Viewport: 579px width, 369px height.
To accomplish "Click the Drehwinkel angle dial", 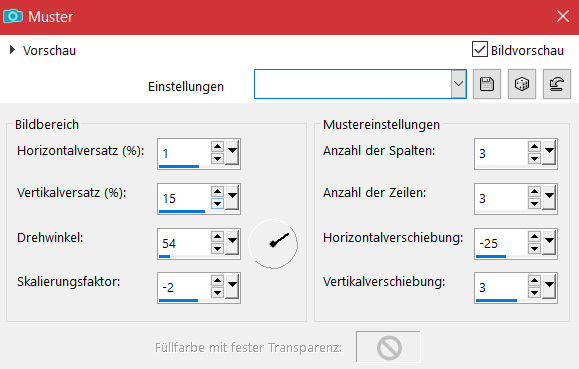I will pos(274,244).
